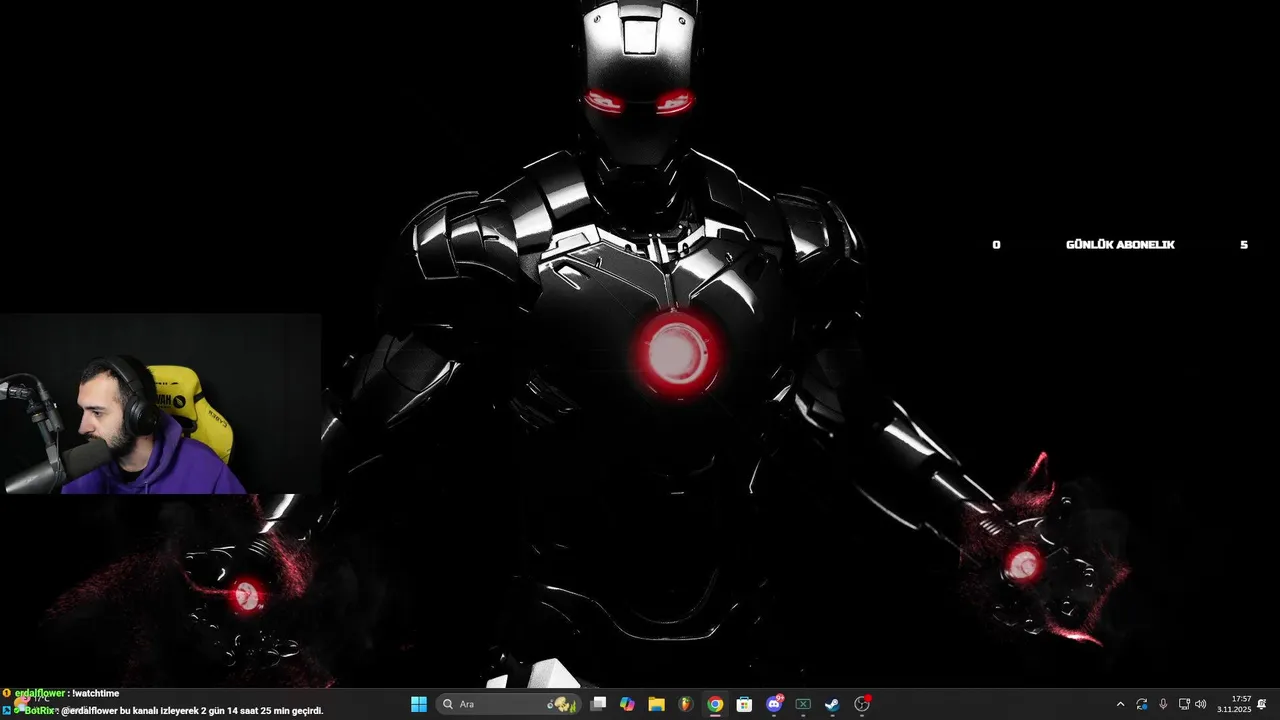Viewport: 1280px width, 720px height.
Task: Launch FL Studio from the taskbar
Action: (685, 704)
